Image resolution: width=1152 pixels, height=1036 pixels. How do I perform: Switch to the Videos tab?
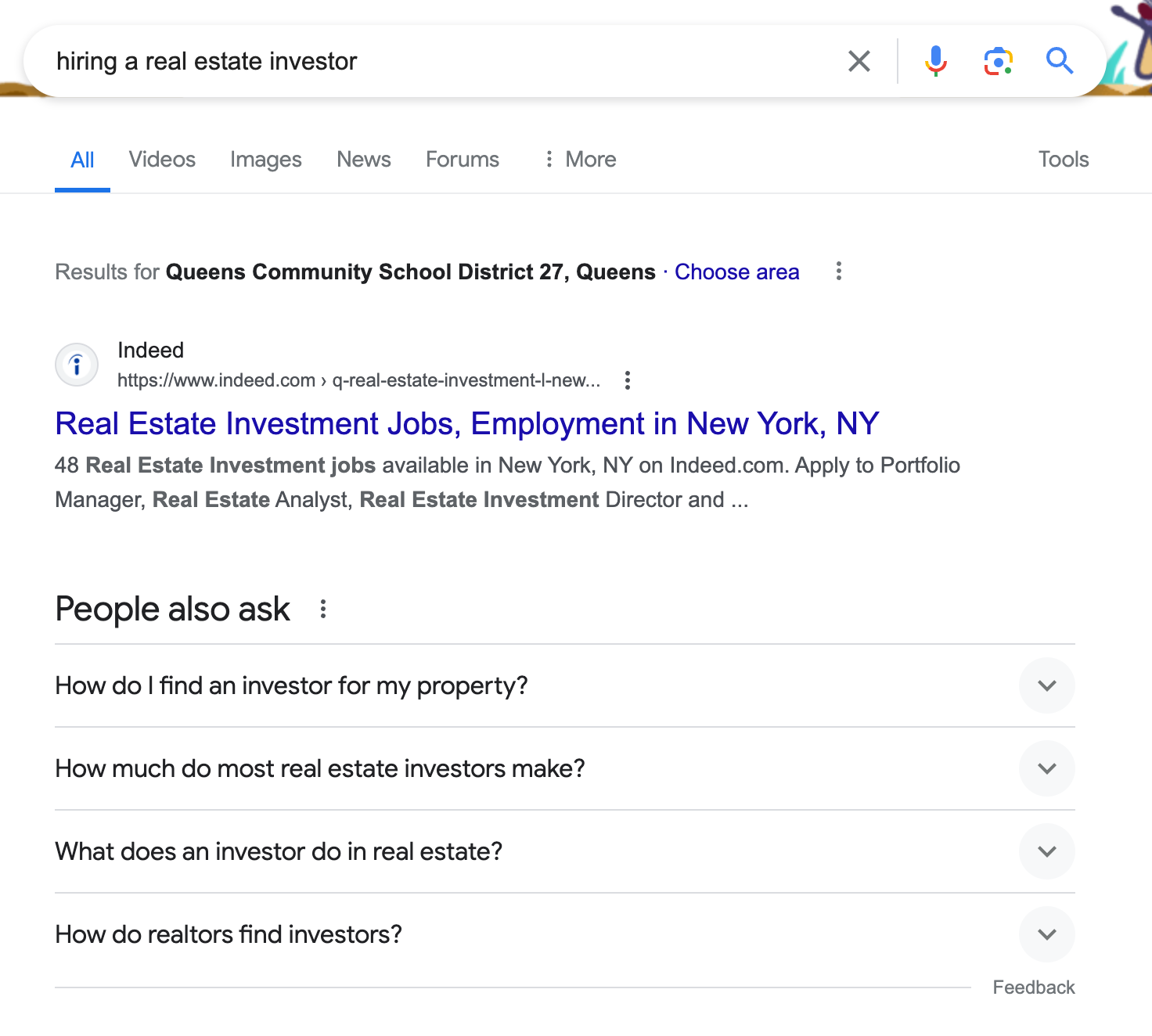coord(162,159)
